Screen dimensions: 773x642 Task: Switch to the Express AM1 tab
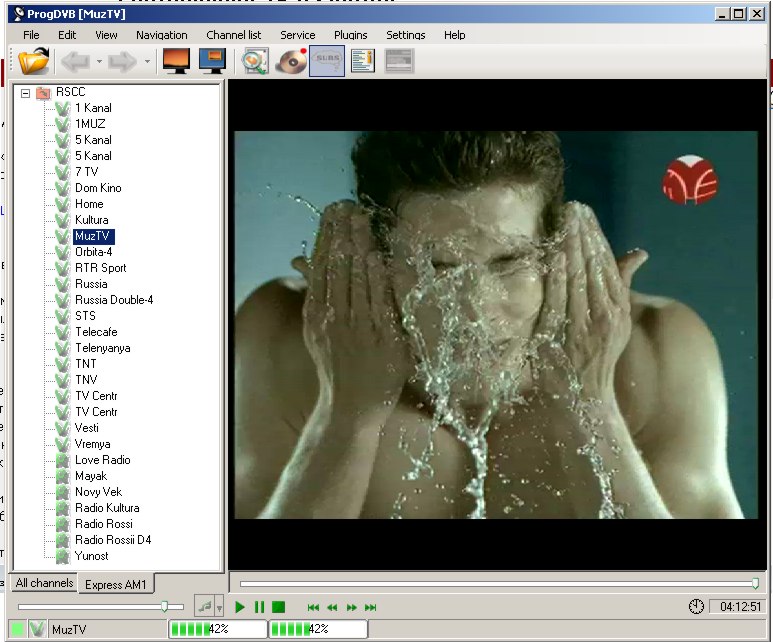pyautogui.click(x=115, y=584)
